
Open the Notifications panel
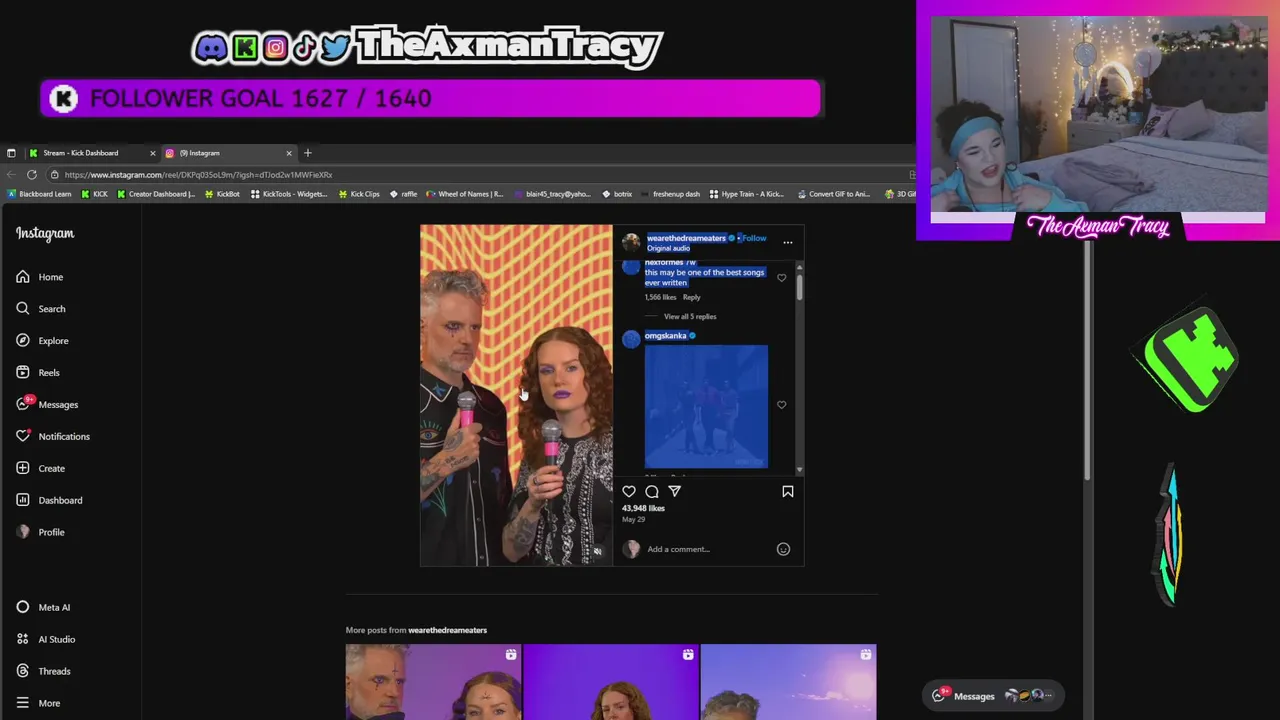point(53,437)
